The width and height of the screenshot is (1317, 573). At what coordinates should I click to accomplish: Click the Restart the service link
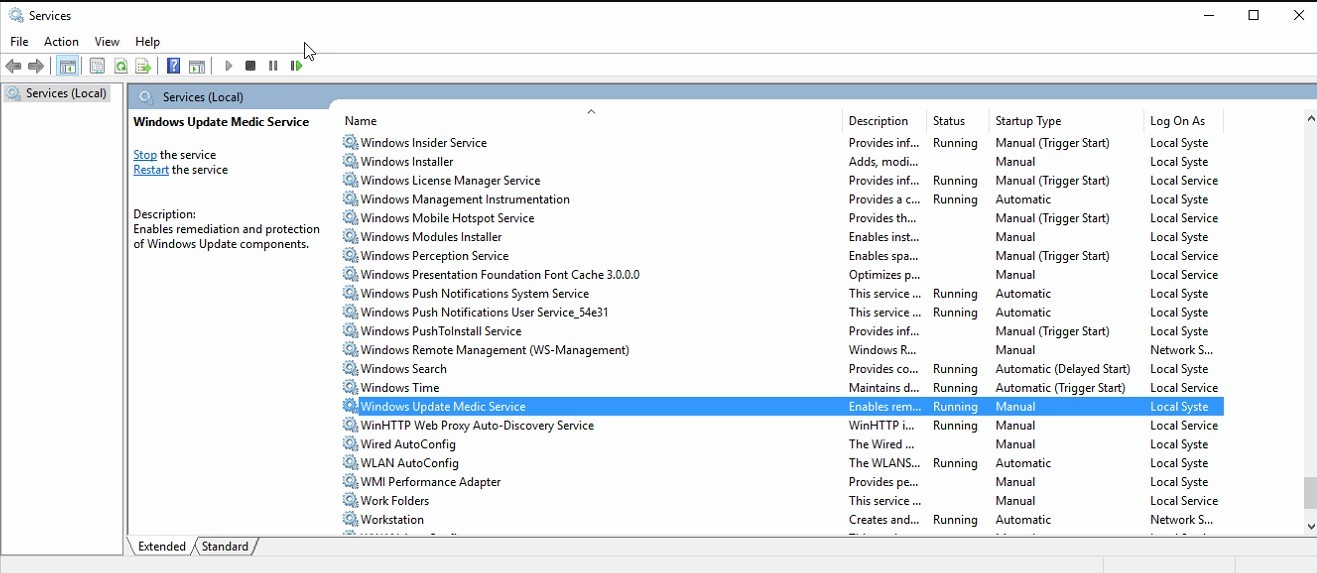(x=151, y=170)
